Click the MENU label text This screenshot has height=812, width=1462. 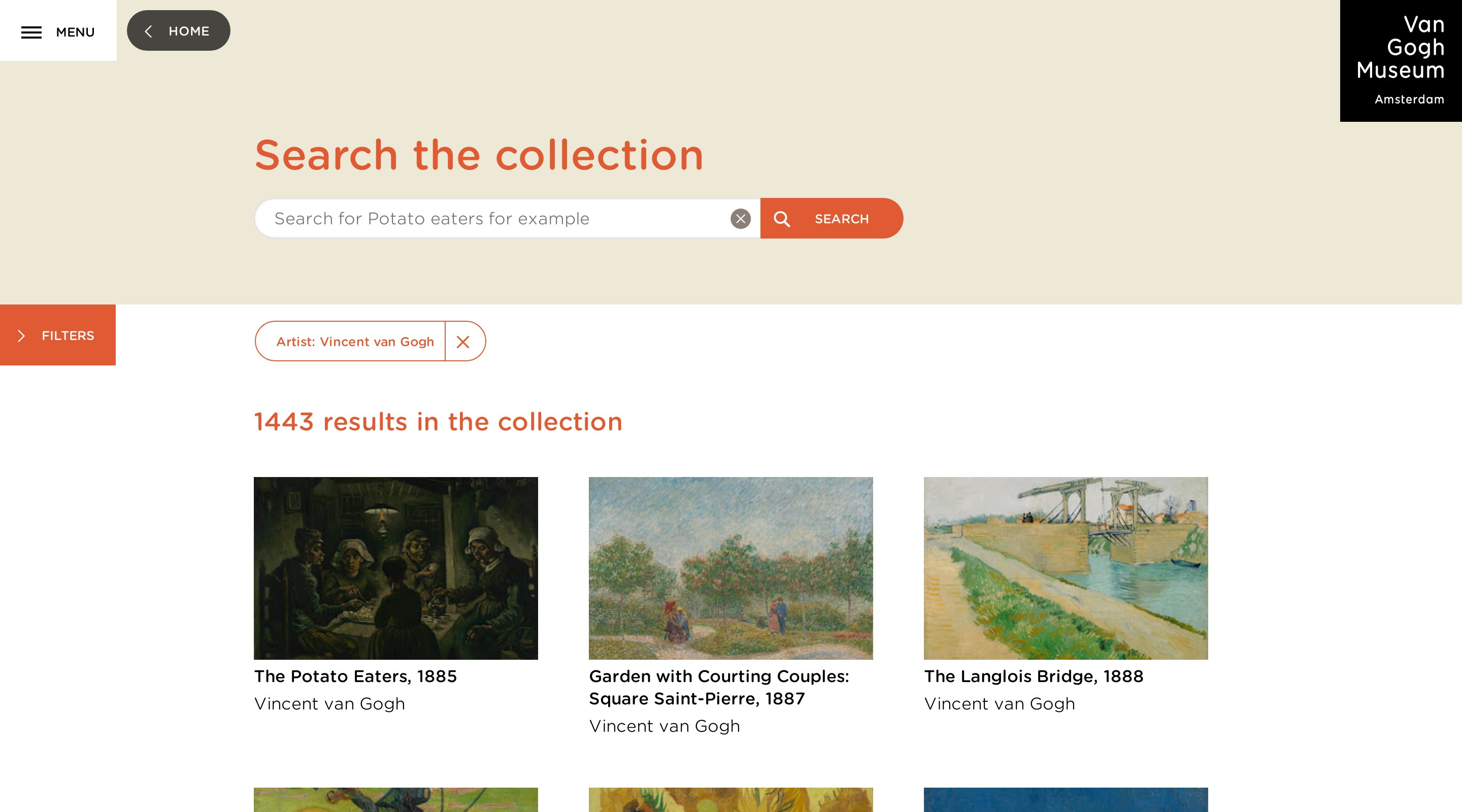75,32
